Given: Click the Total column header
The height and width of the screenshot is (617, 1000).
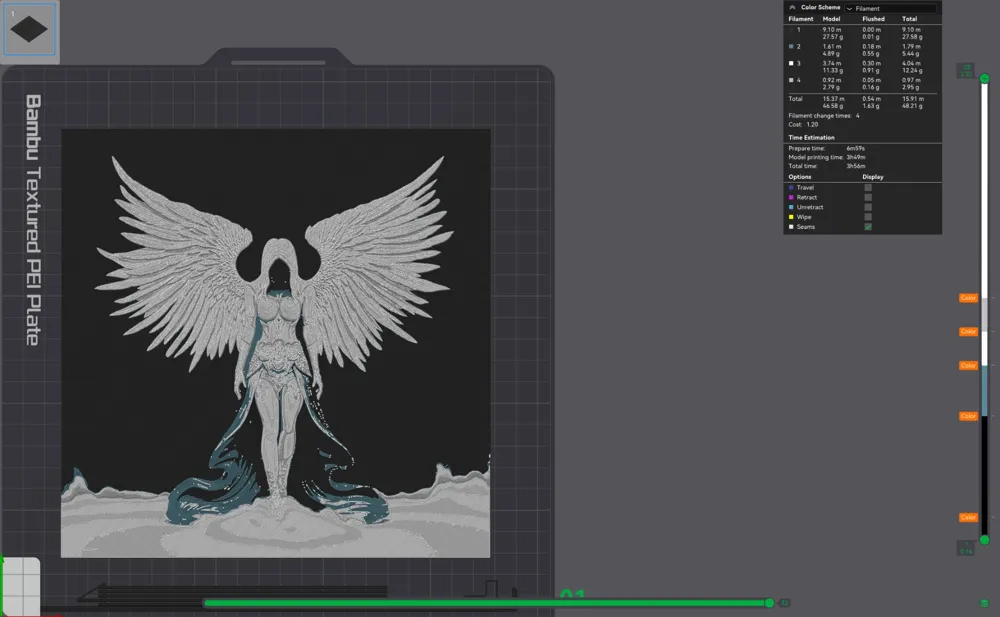Looking at the screenshot, I should [909, 19].
